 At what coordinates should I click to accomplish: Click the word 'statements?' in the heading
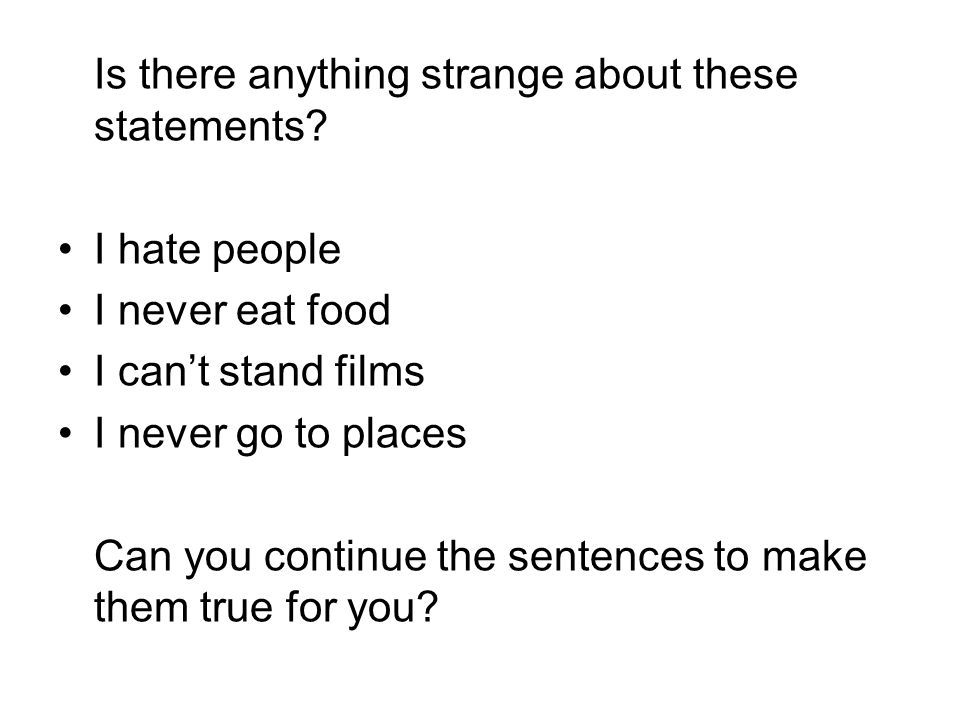coord(211,126)
